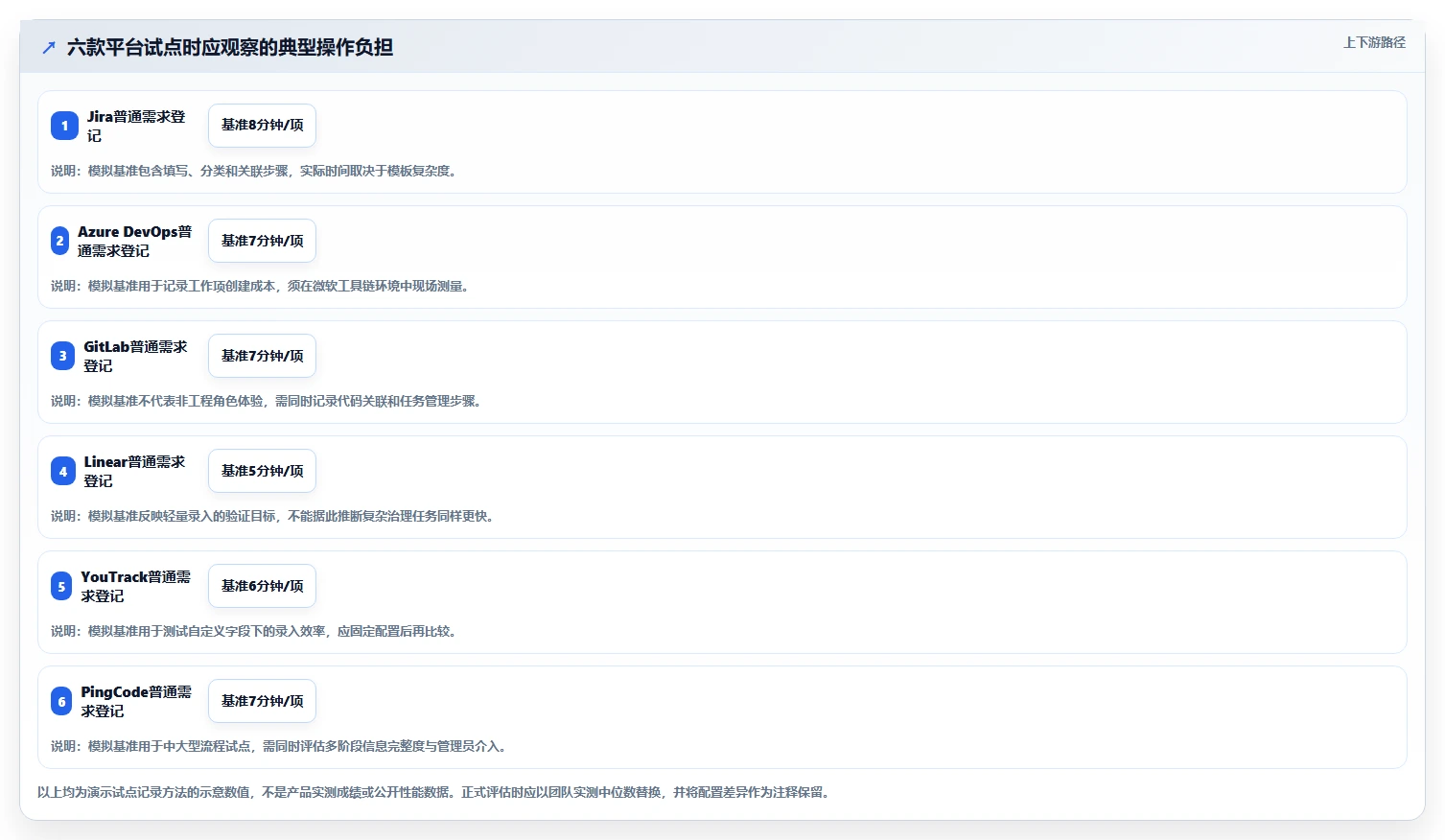The image size is (1445, 840).
Task: Click the footer disclaimer starting 以上均为演示试点
Action: click(x=435, y=792)
